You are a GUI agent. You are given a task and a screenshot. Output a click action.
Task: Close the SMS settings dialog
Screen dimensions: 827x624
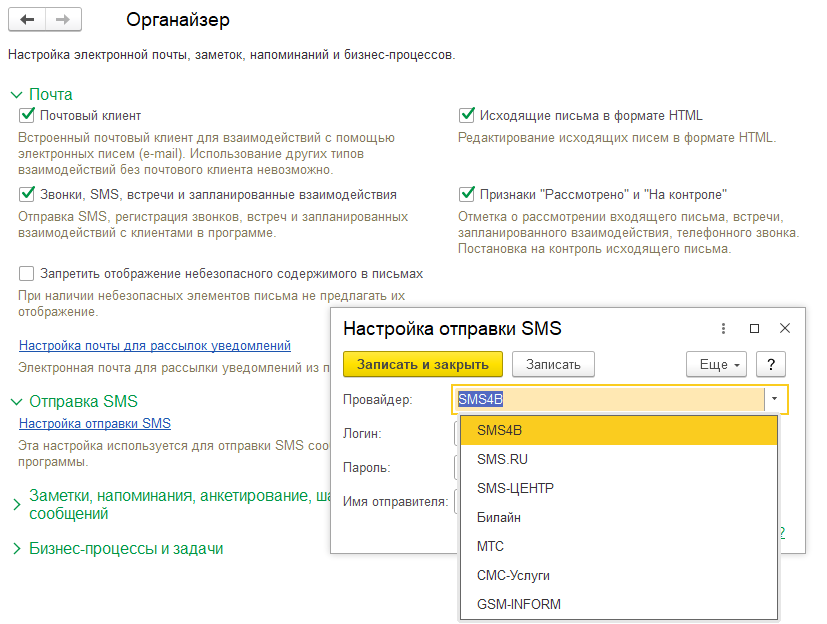[785, 328]
